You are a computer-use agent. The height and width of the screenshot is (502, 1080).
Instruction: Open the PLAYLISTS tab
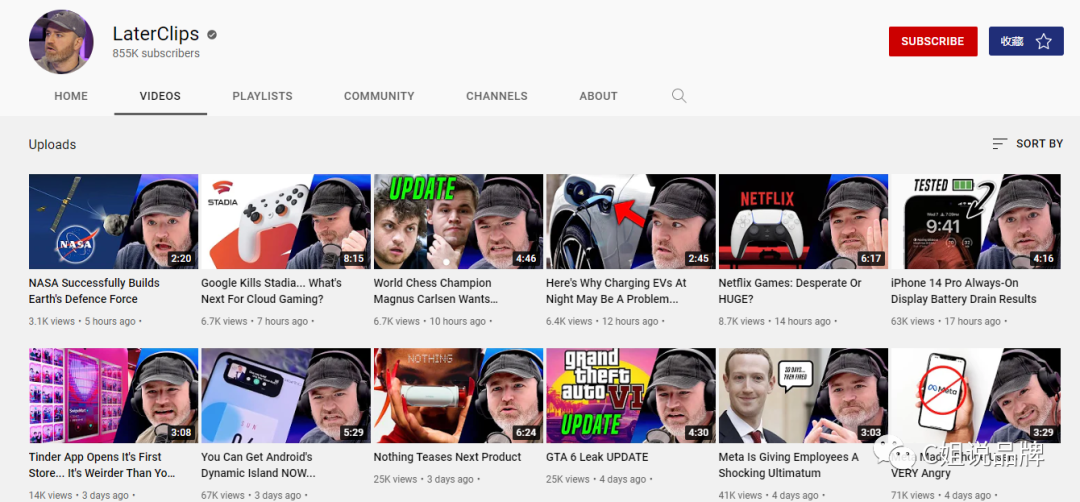click(x=262, y=96)
